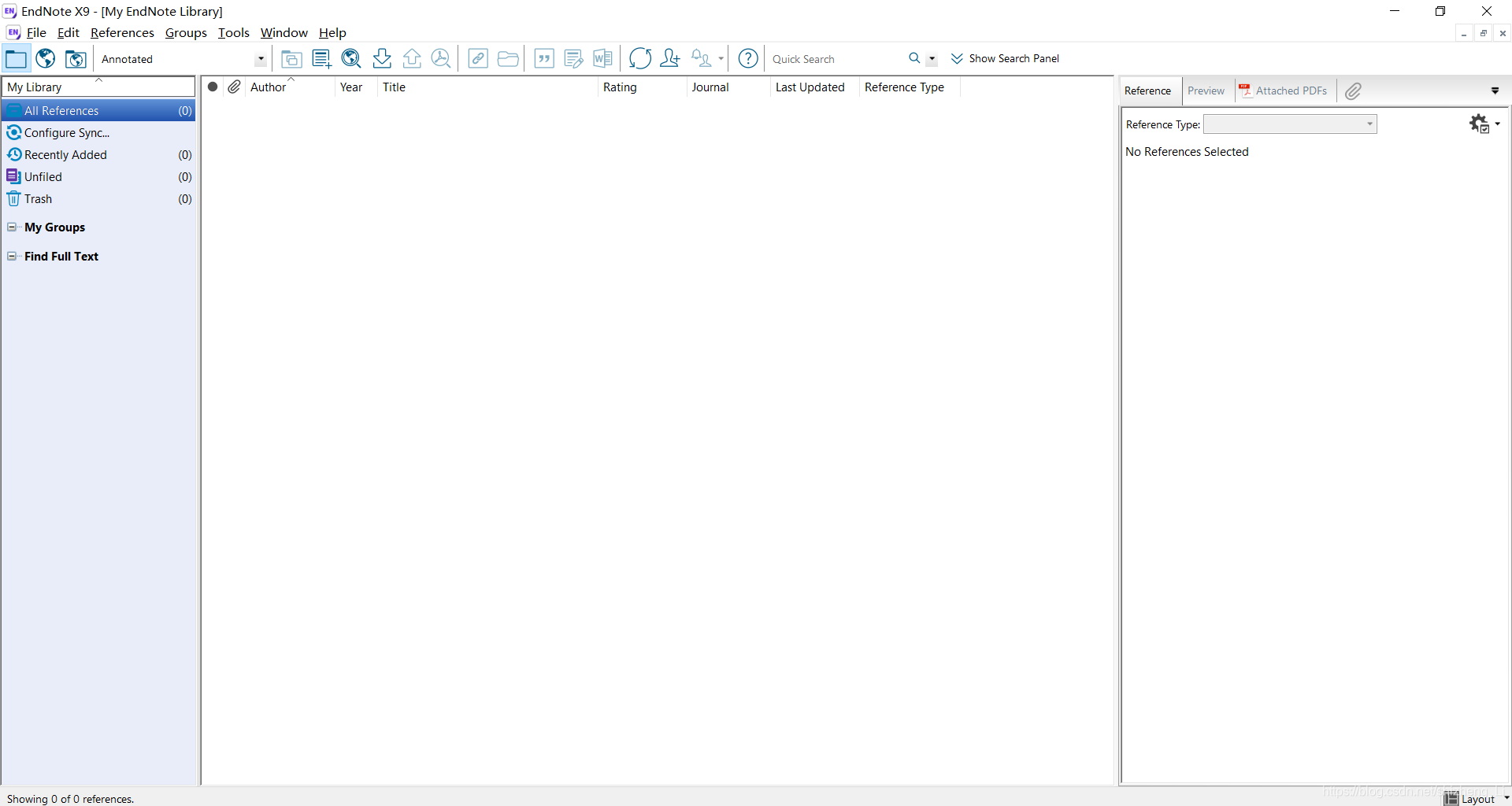The width and height of the screenshot is (1512, 806).
Task: Collapse Find Full Text group set
Action: 12,257
